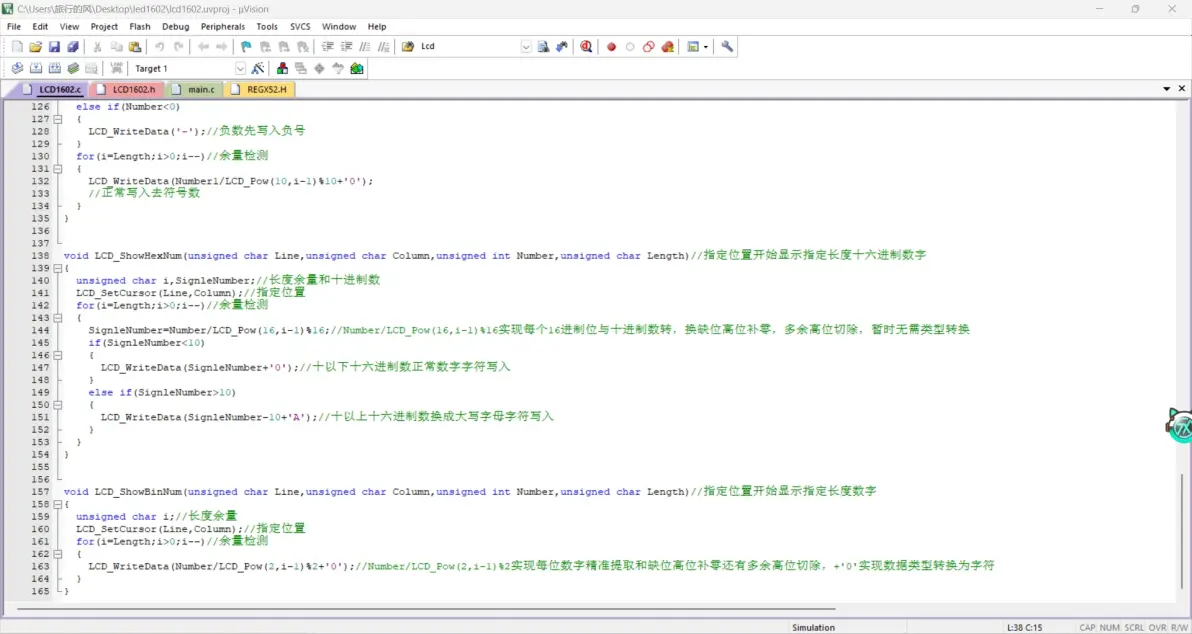
Task: Start the debug session icon
Action: 586,47
